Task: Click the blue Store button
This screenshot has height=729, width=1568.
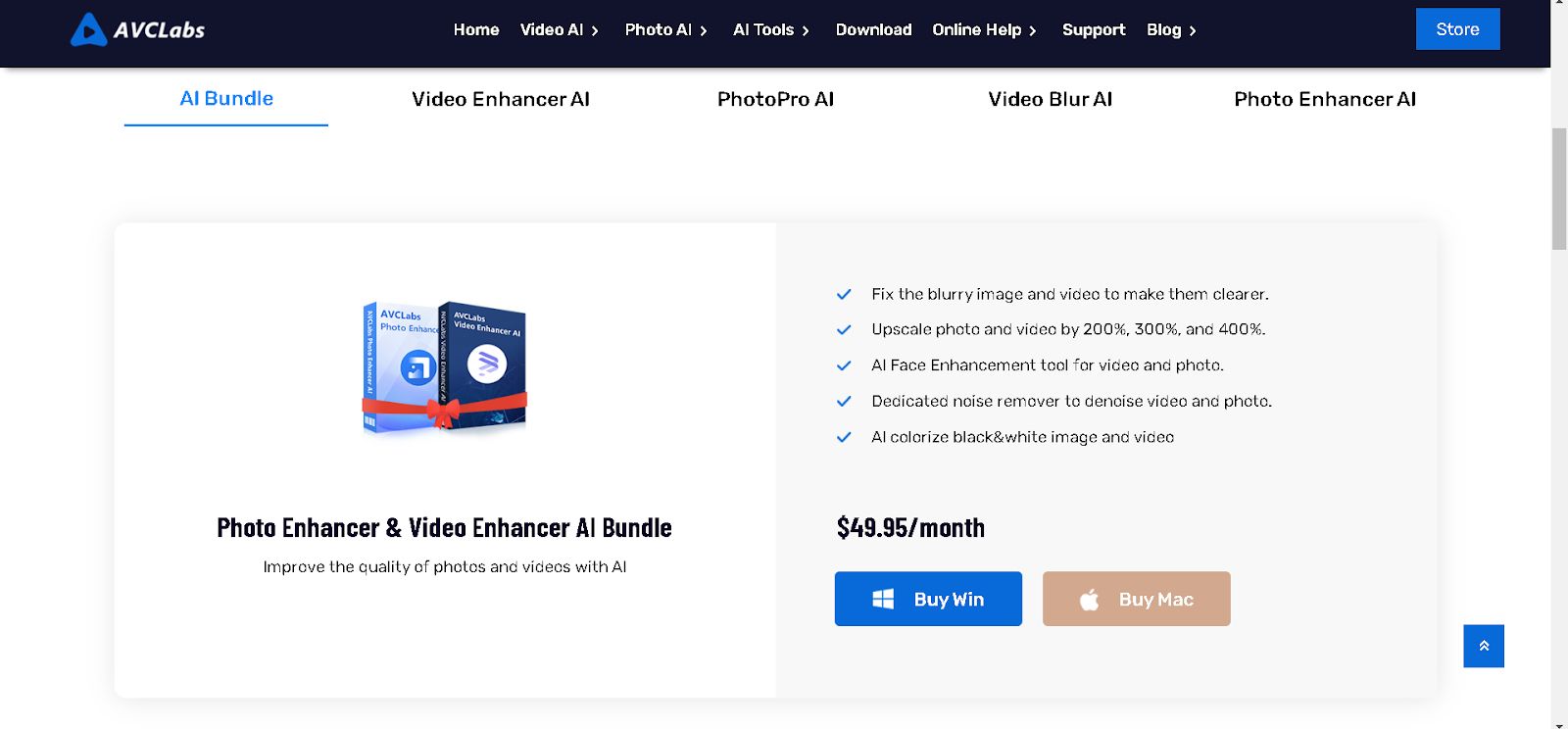Action: coord(1457,29)
